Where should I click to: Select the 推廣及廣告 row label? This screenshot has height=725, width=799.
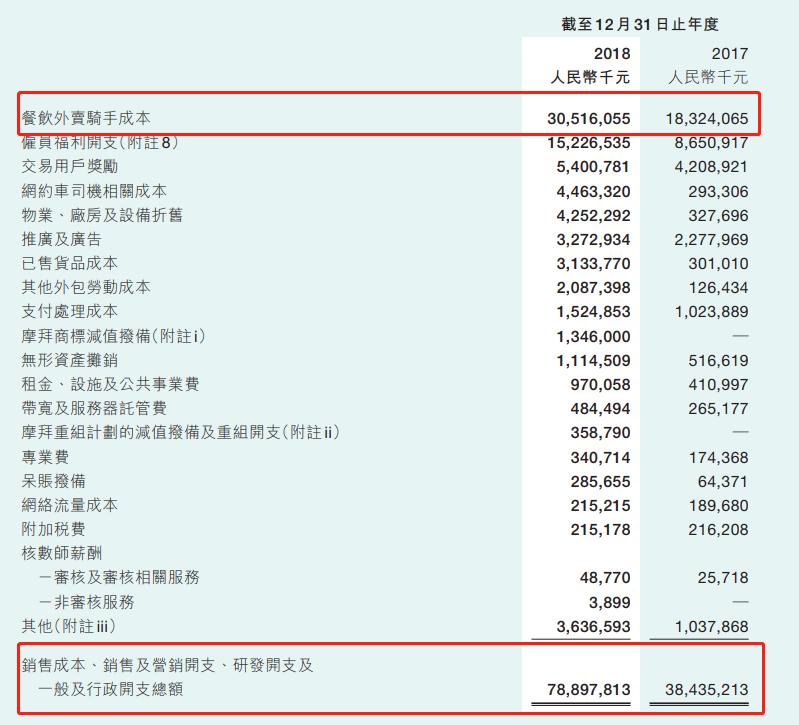point(62,239)
